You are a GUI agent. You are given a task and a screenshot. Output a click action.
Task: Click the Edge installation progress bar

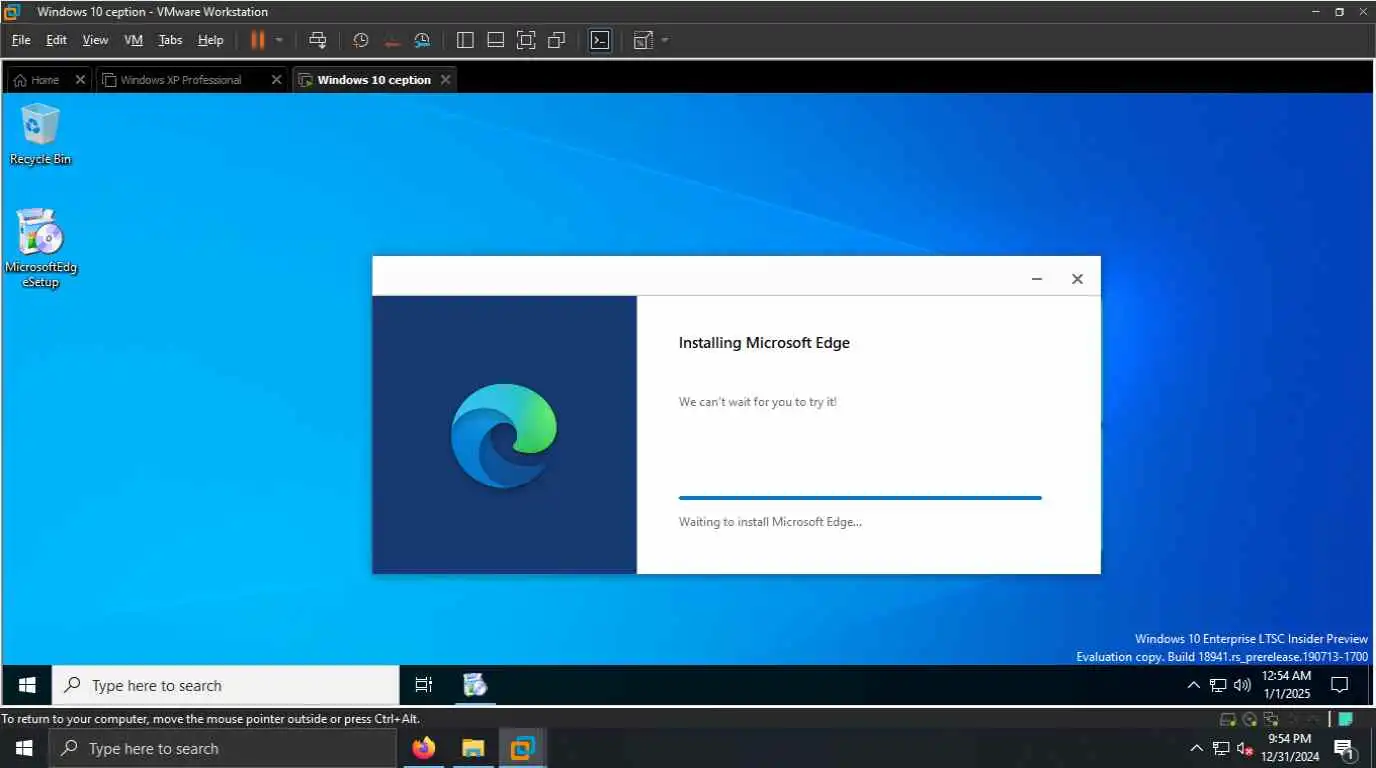[x=860, y=497]
